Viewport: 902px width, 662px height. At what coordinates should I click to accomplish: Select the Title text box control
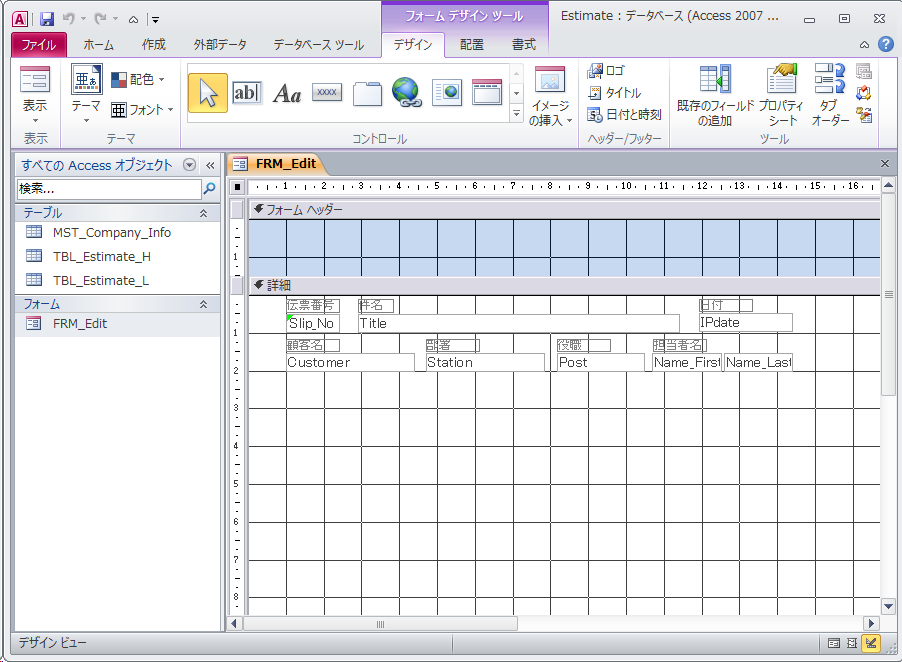[518, 323]
